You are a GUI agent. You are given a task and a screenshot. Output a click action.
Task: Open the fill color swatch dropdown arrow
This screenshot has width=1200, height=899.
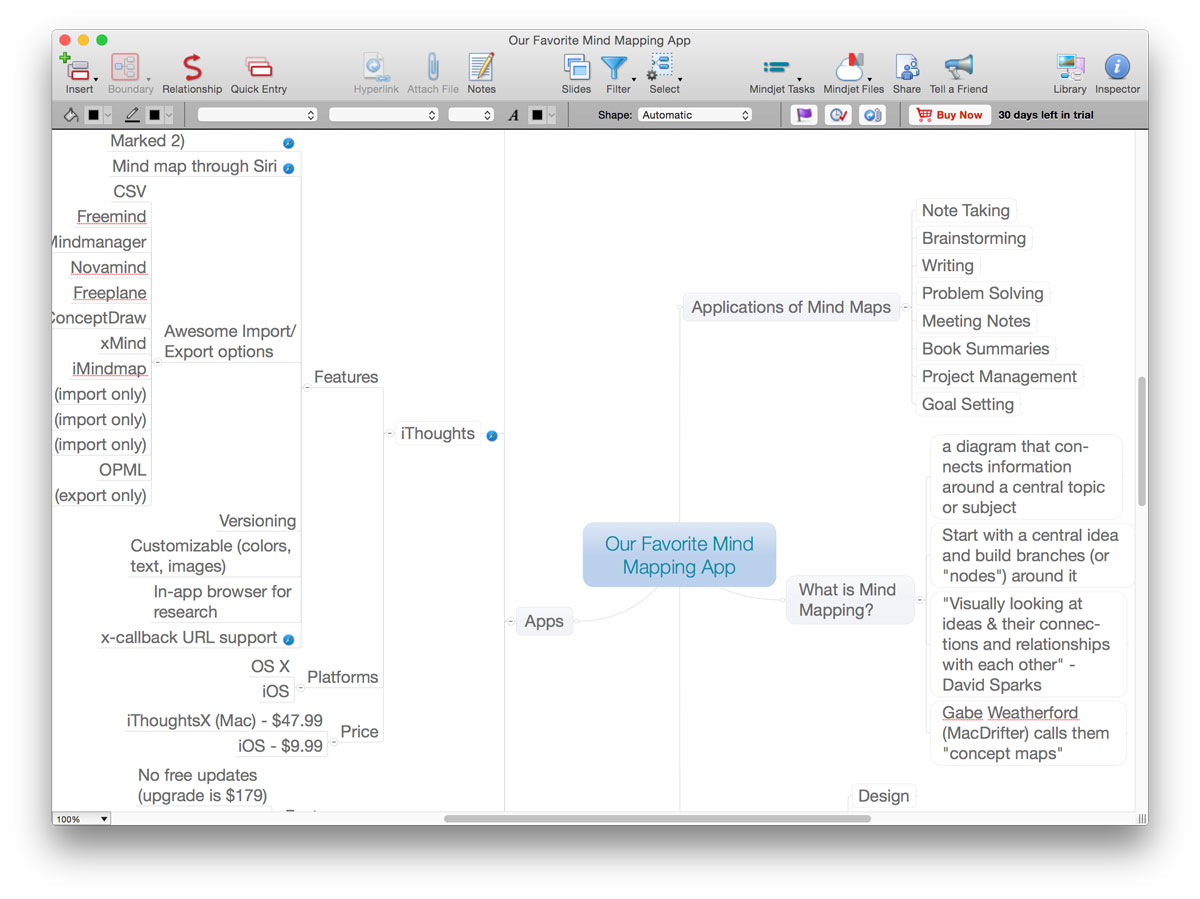pyautogui.click(x=108, y=115)
